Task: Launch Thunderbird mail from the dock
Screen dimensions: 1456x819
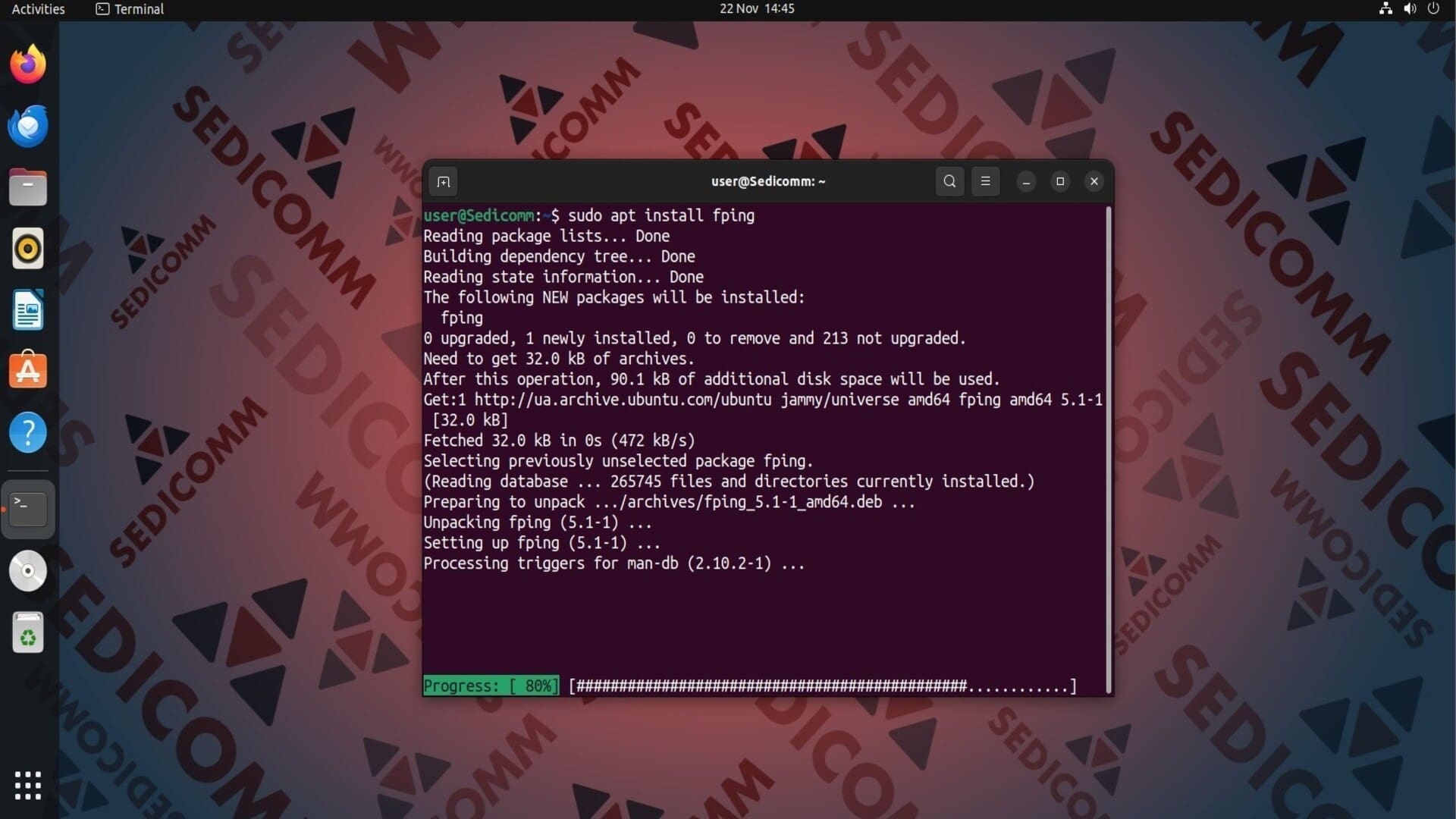Action: click(x=28, y=126)
